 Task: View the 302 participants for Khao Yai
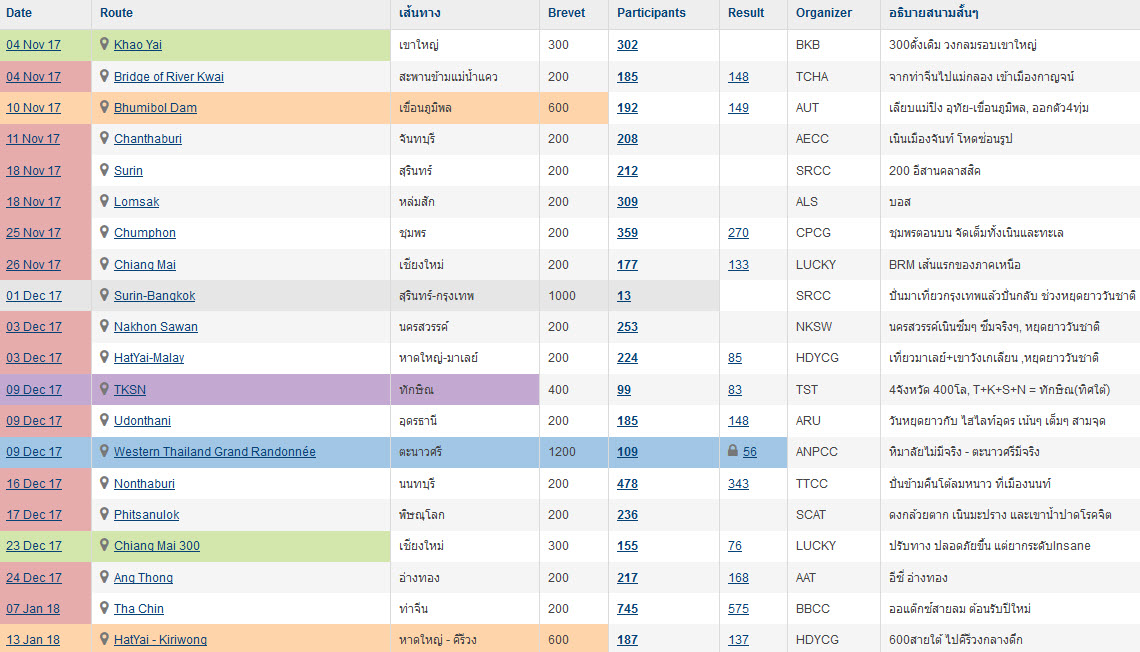[627, 44]
